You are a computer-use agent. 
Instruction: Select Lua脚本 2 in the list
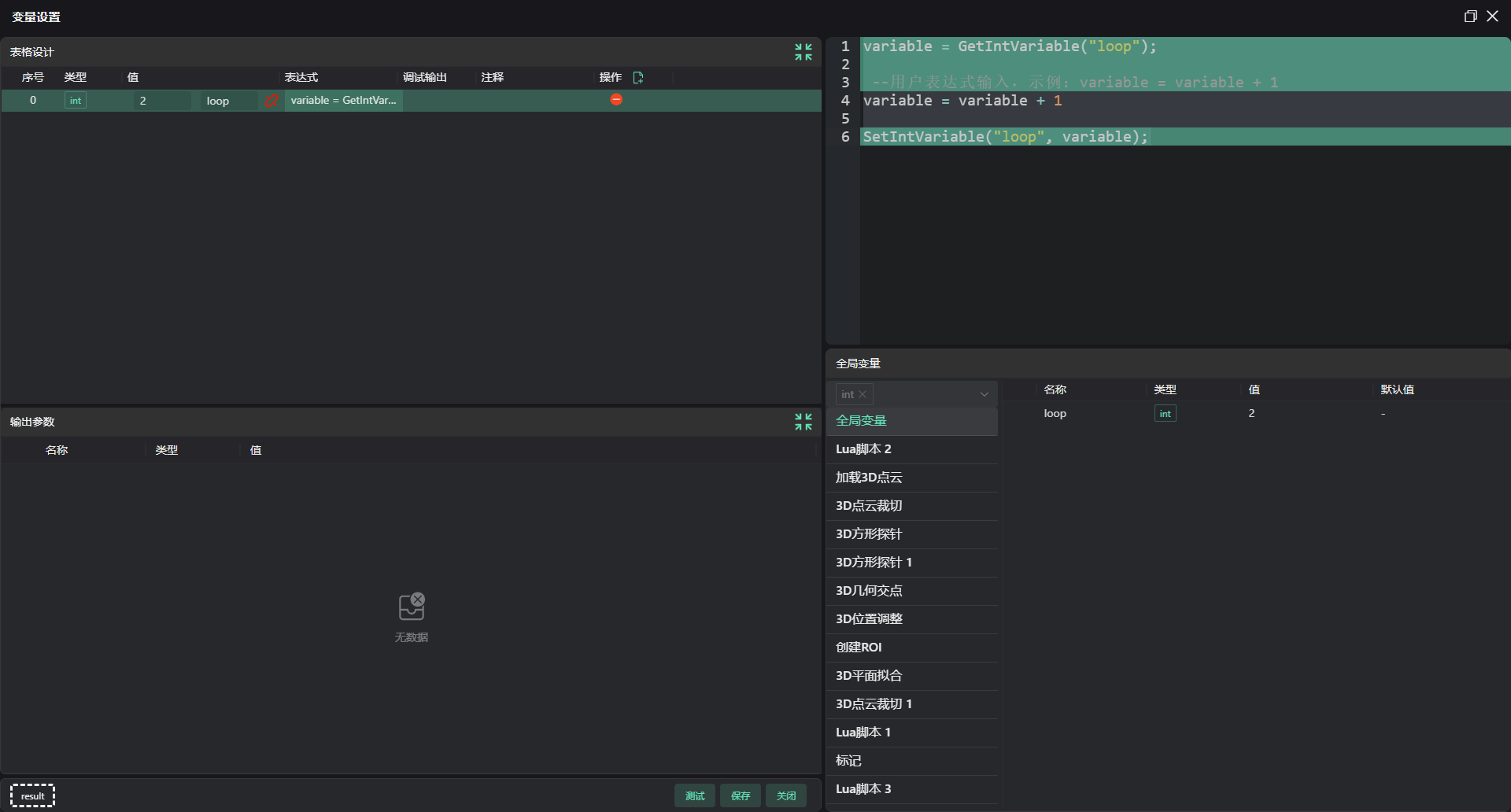pyautogui.click(x=912, y=449)
